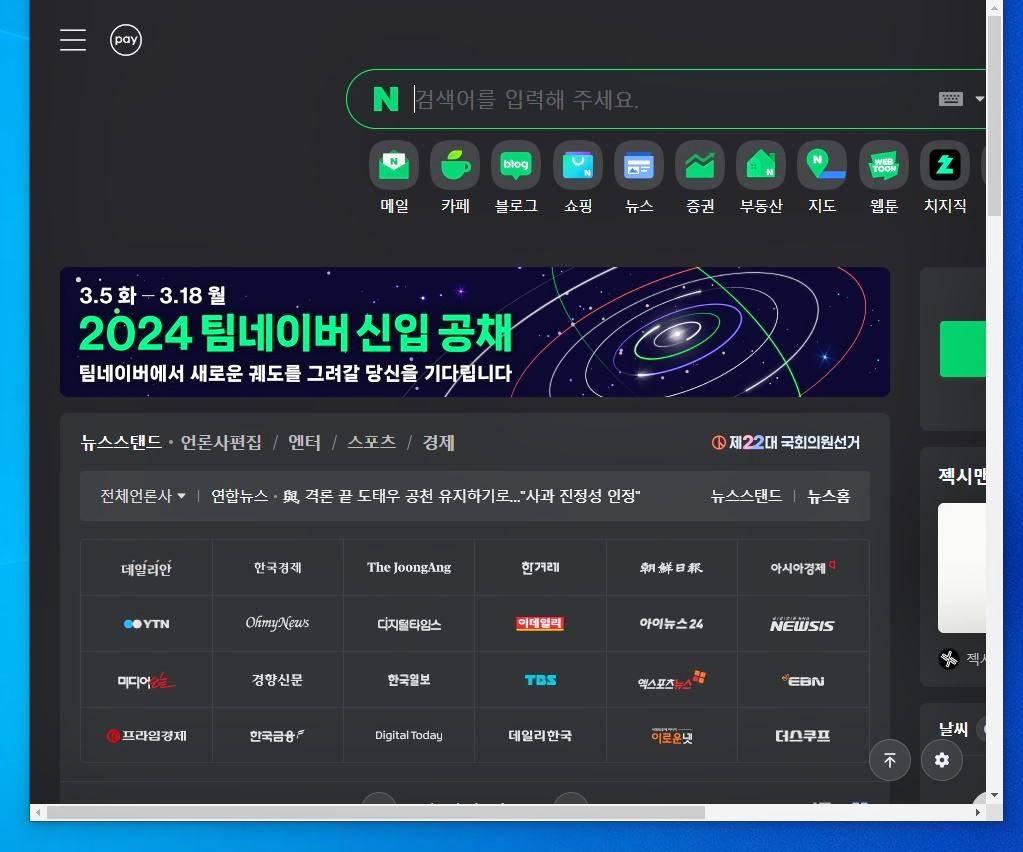Open the 한국경제 press logo
Screen dimensions: 1023x852
point(278,568)
